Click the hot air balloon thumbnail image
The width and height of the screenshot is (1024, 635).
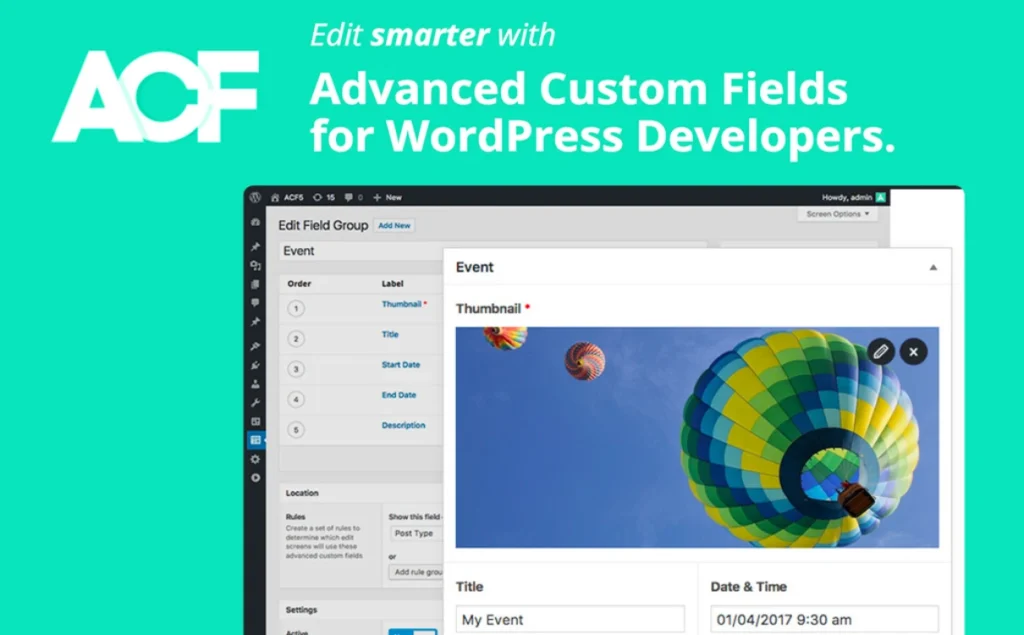(x=697, y=437)
